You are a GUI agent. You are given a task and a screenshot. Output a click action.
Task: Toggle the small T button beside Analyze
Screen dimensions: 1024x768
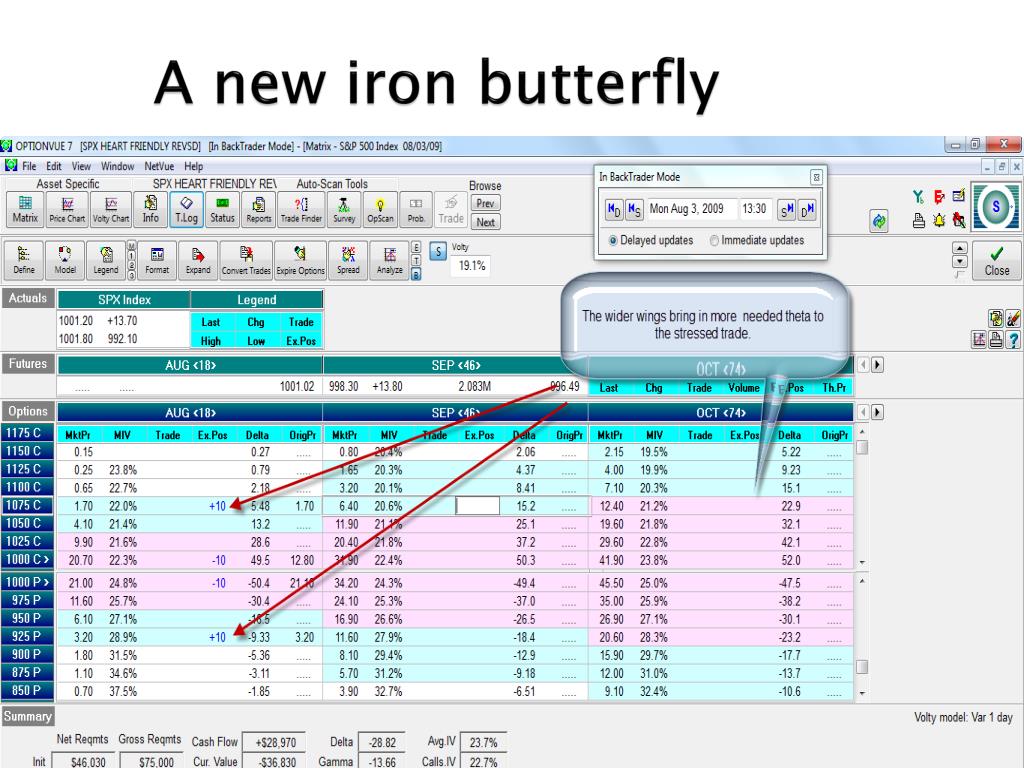[x=416, y=261]
